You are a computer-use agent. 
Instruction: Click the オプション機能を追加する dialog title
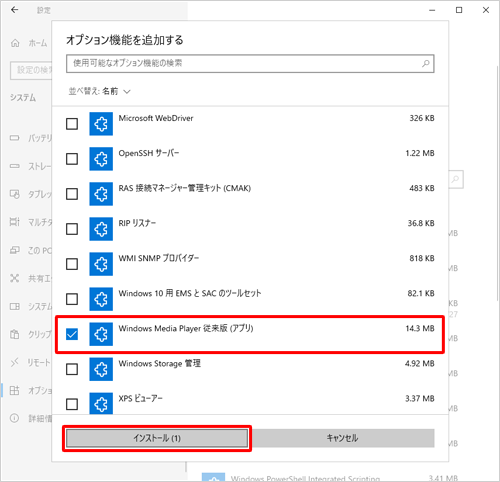(x=125, y=40)
